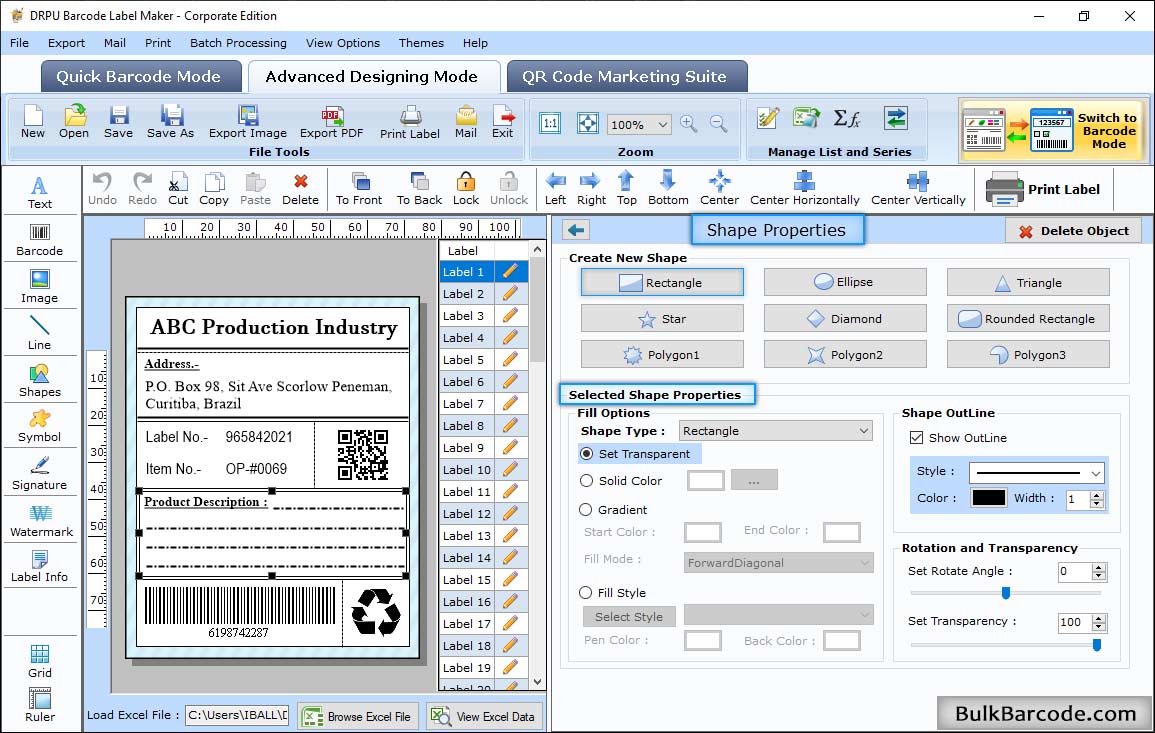Open the Fill Mode ForwardDiagonal dropdown

click(x=778, y=563)
